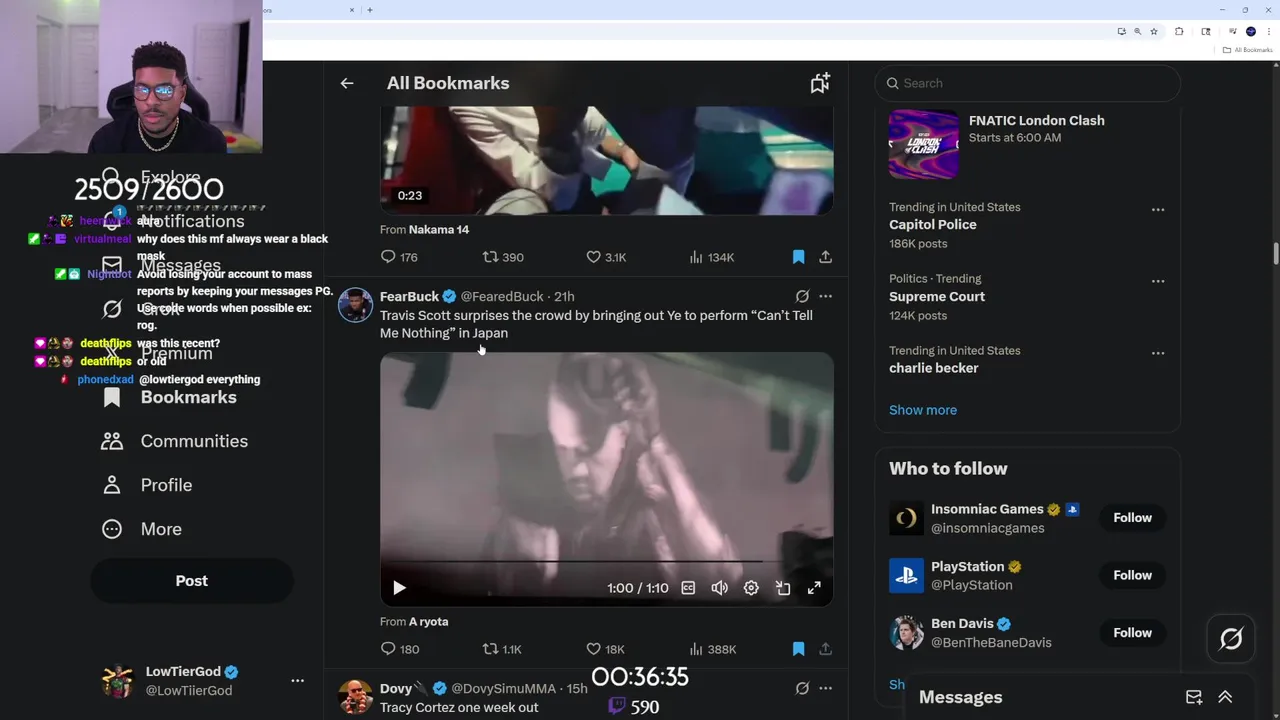Image resolution: width=1280 pixels, height=720 pixels.
Task: Open Dovy profile avatar
Action: [355, 696]
